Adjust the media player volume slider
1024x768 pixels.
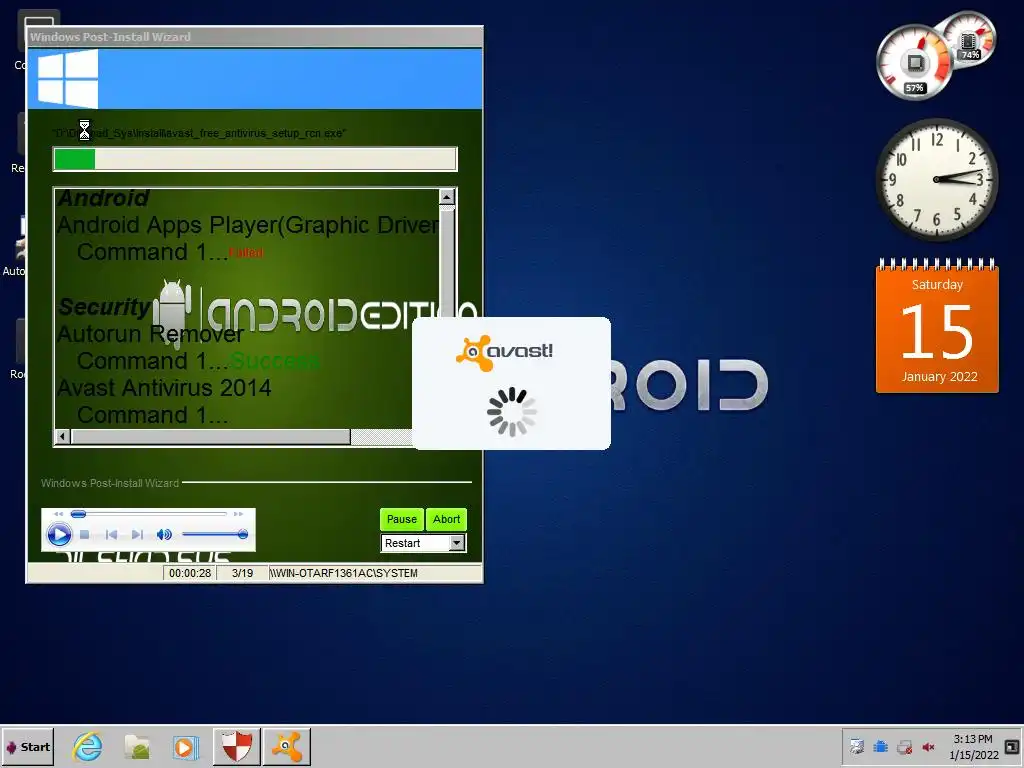coord(215,534)
